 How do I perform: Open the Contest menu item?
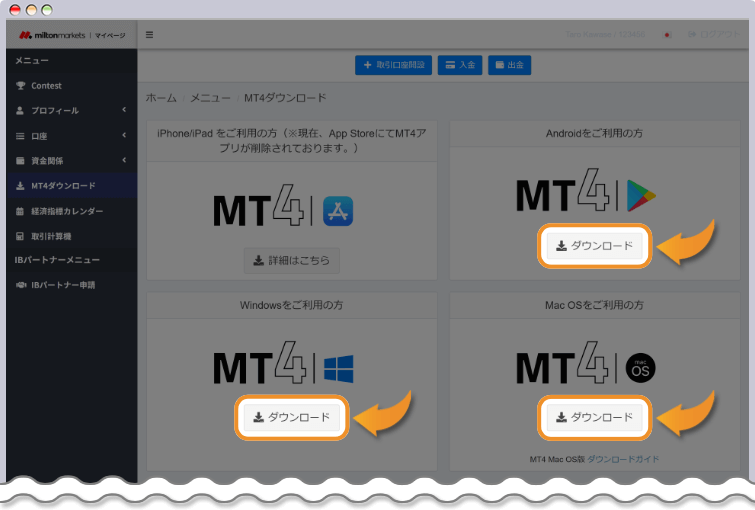click(x=72, y=86)
